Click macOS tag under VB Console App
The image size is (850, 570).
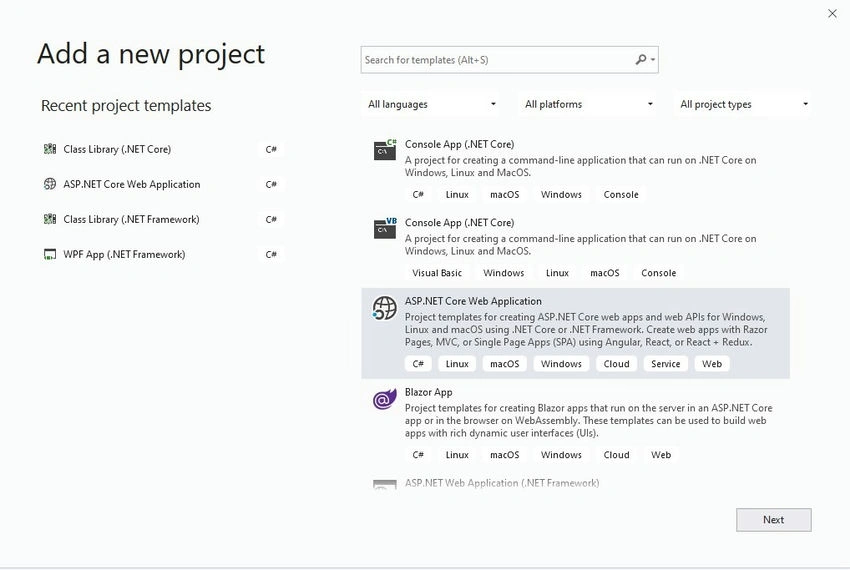pos(604,273)
